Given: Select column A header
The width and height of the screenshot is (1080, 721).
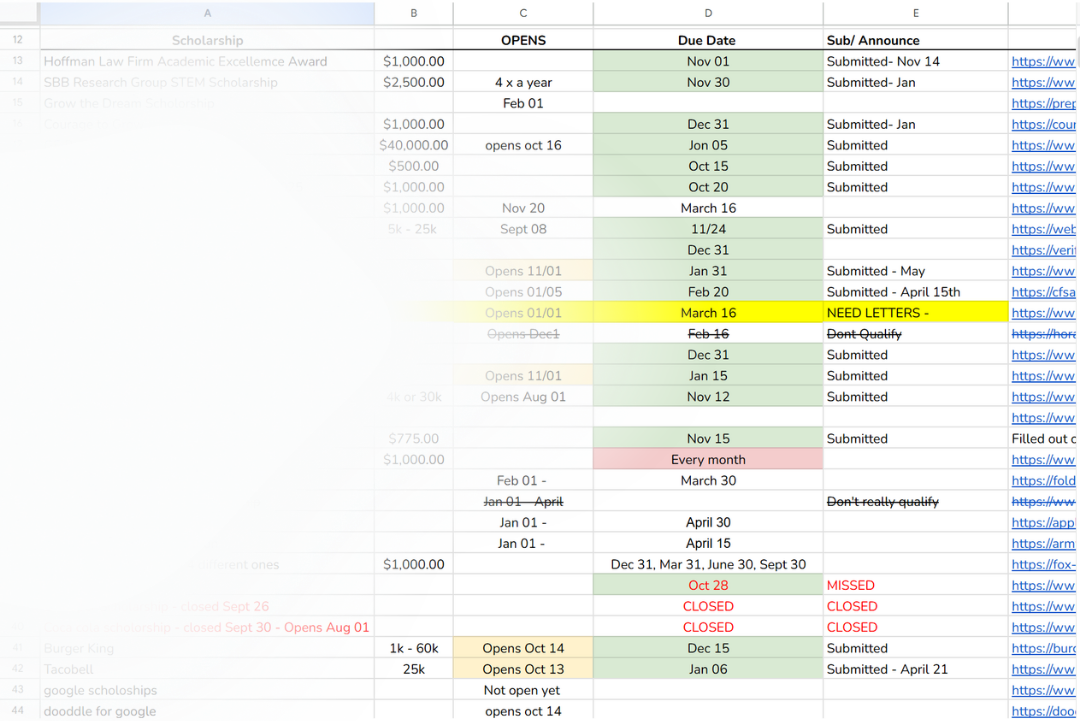Looking at the screenshot, I should tap(207, 13).
